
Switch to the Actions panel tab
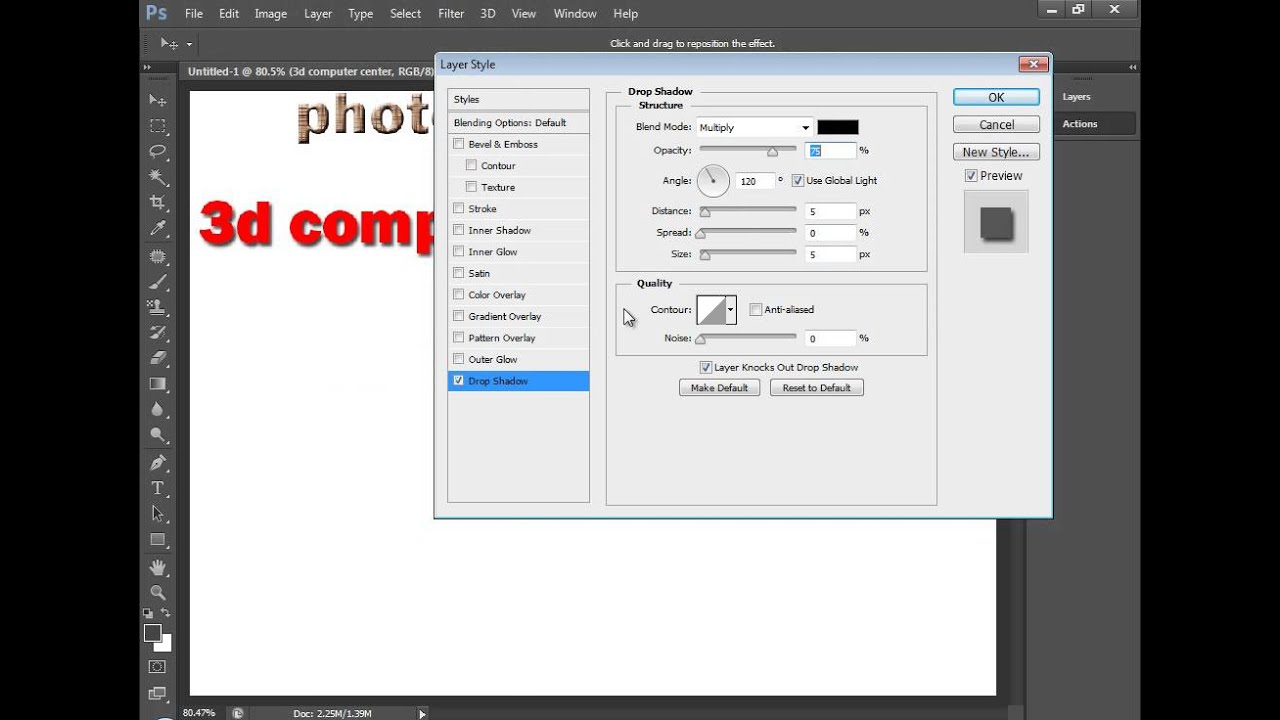pyautogui.click(x=1080, y=124)
